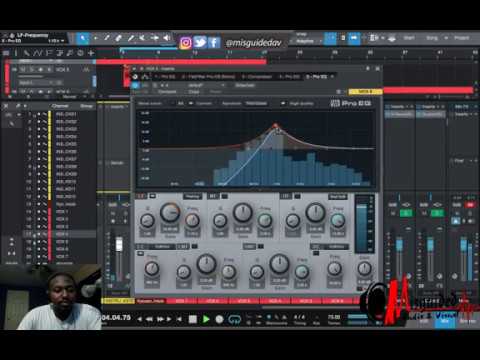This screenshot has width=480, height=360.
Task: Click the white channel fader in the mixer
Action: [119, 244]
